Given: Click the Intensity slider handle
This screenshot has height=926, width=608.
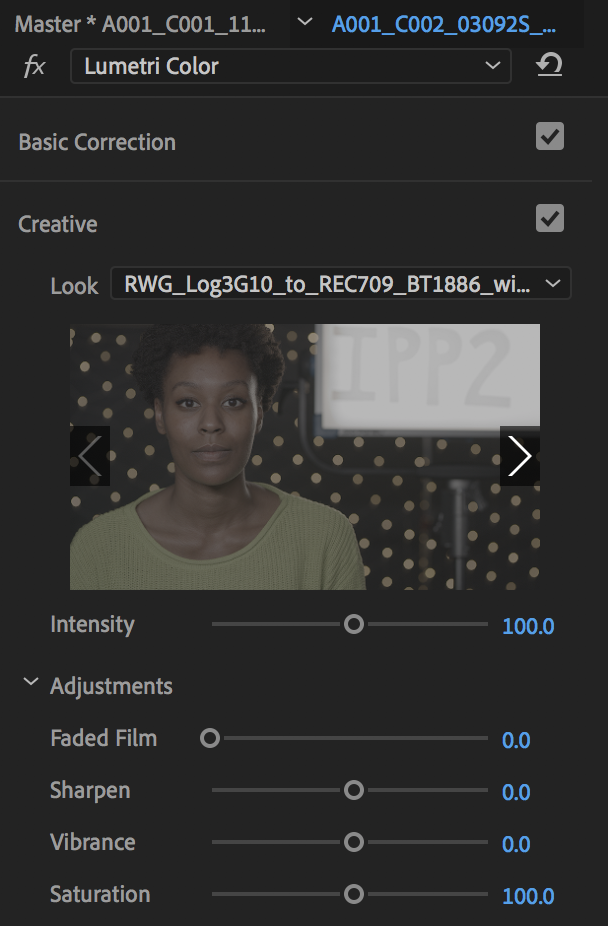Looking at the screenshot, I should [x=354, y=624].
